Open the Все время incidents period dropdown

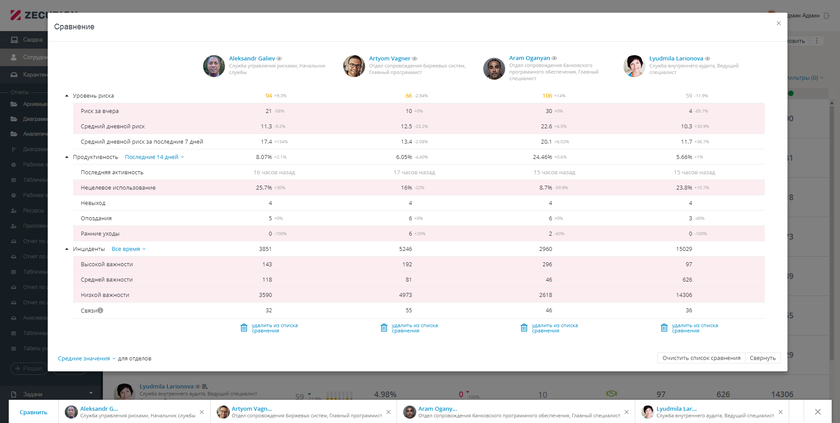coord(128,249)
